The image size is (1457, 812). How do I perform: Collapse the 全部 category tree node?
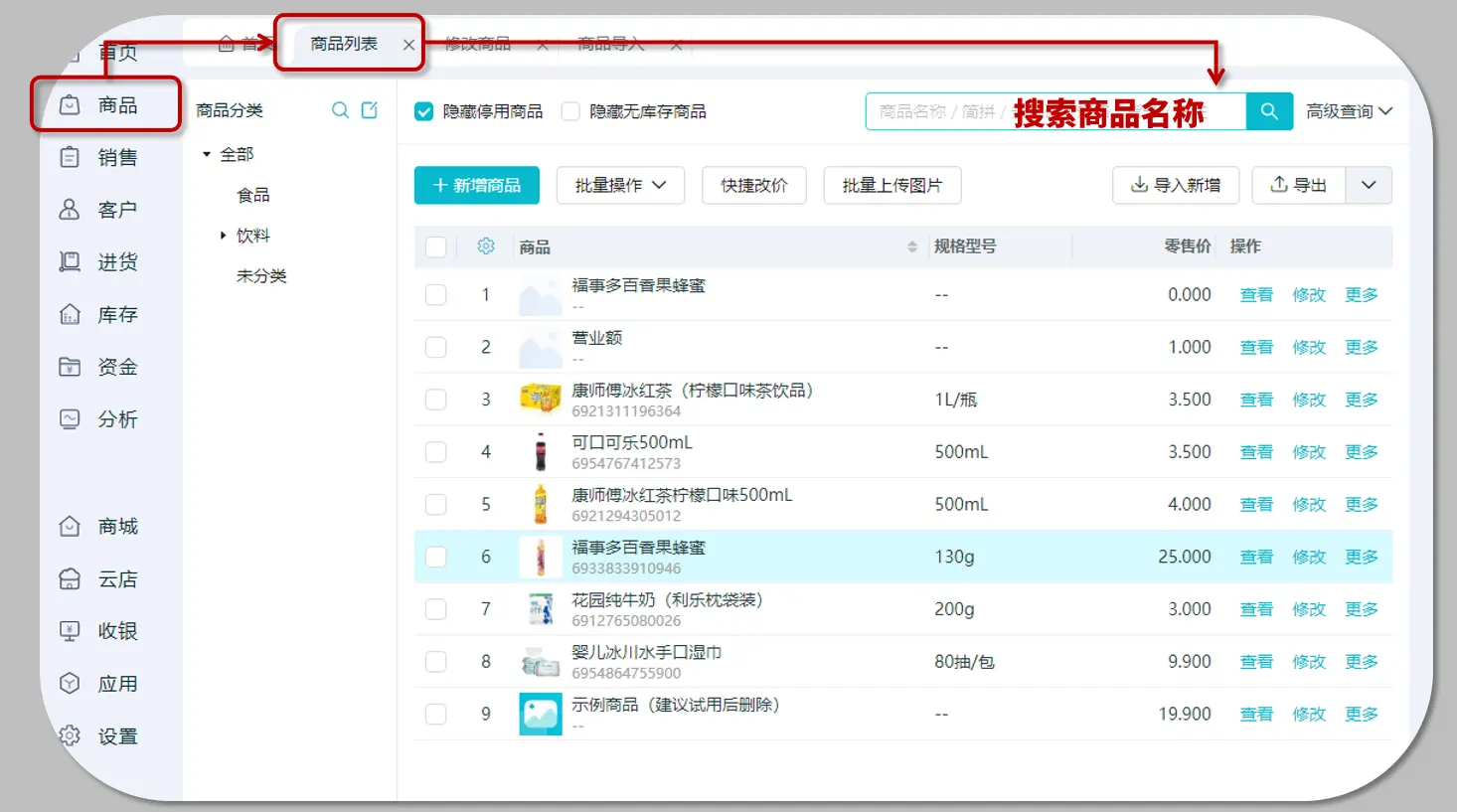[x=207, y=154]
